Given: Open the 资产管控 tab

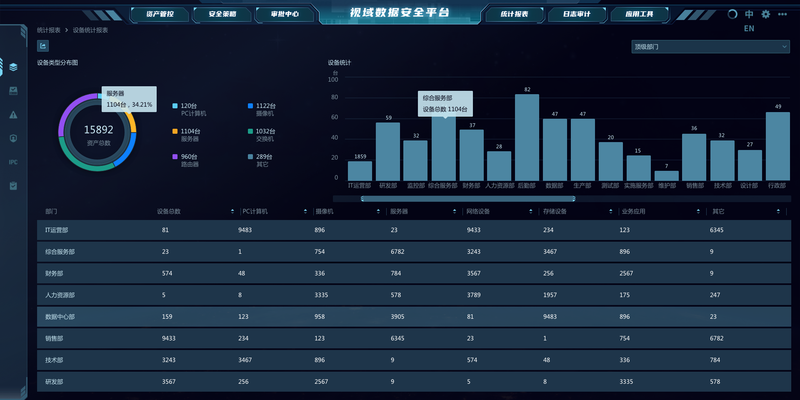Looking at the screenshot, I should click(160, 14).
